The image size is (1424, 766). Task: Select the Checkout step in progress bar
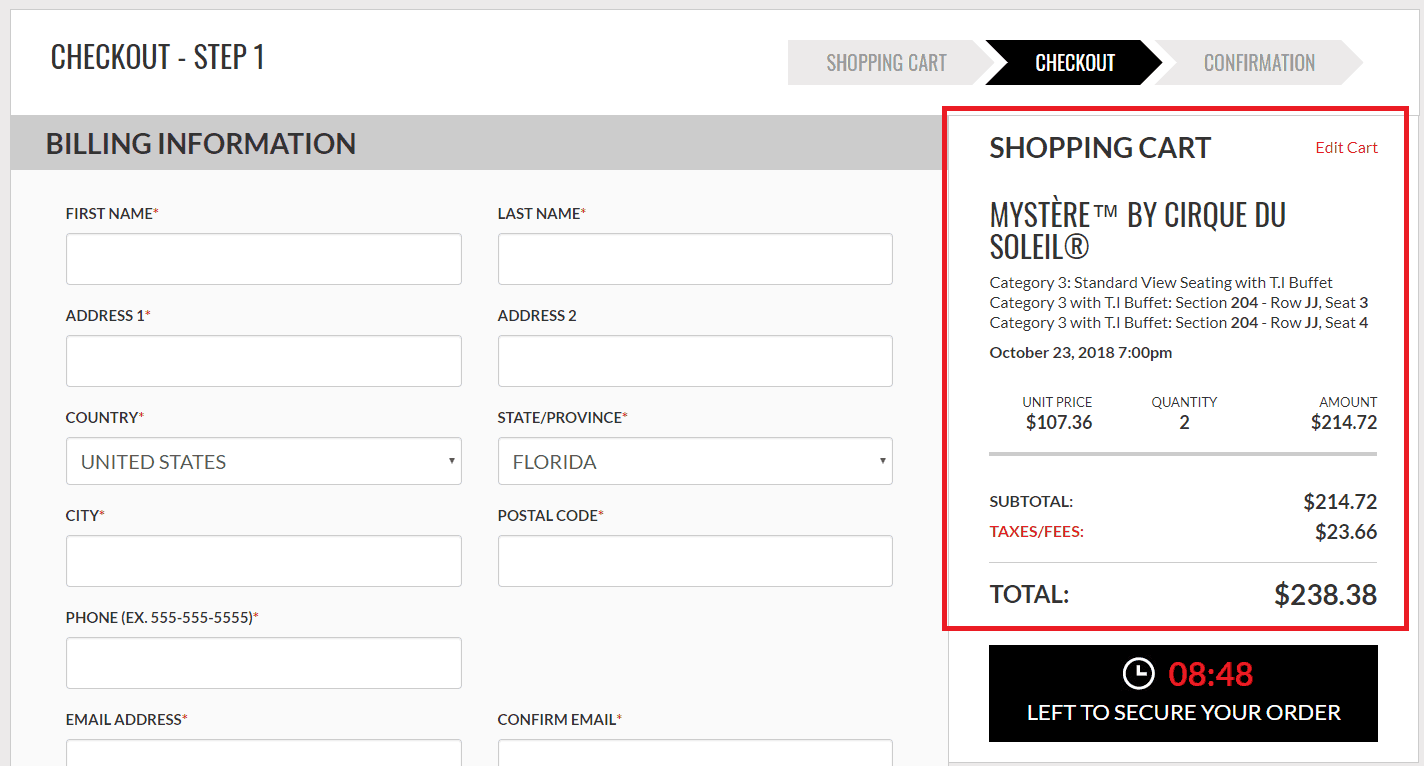[1075, 63]
